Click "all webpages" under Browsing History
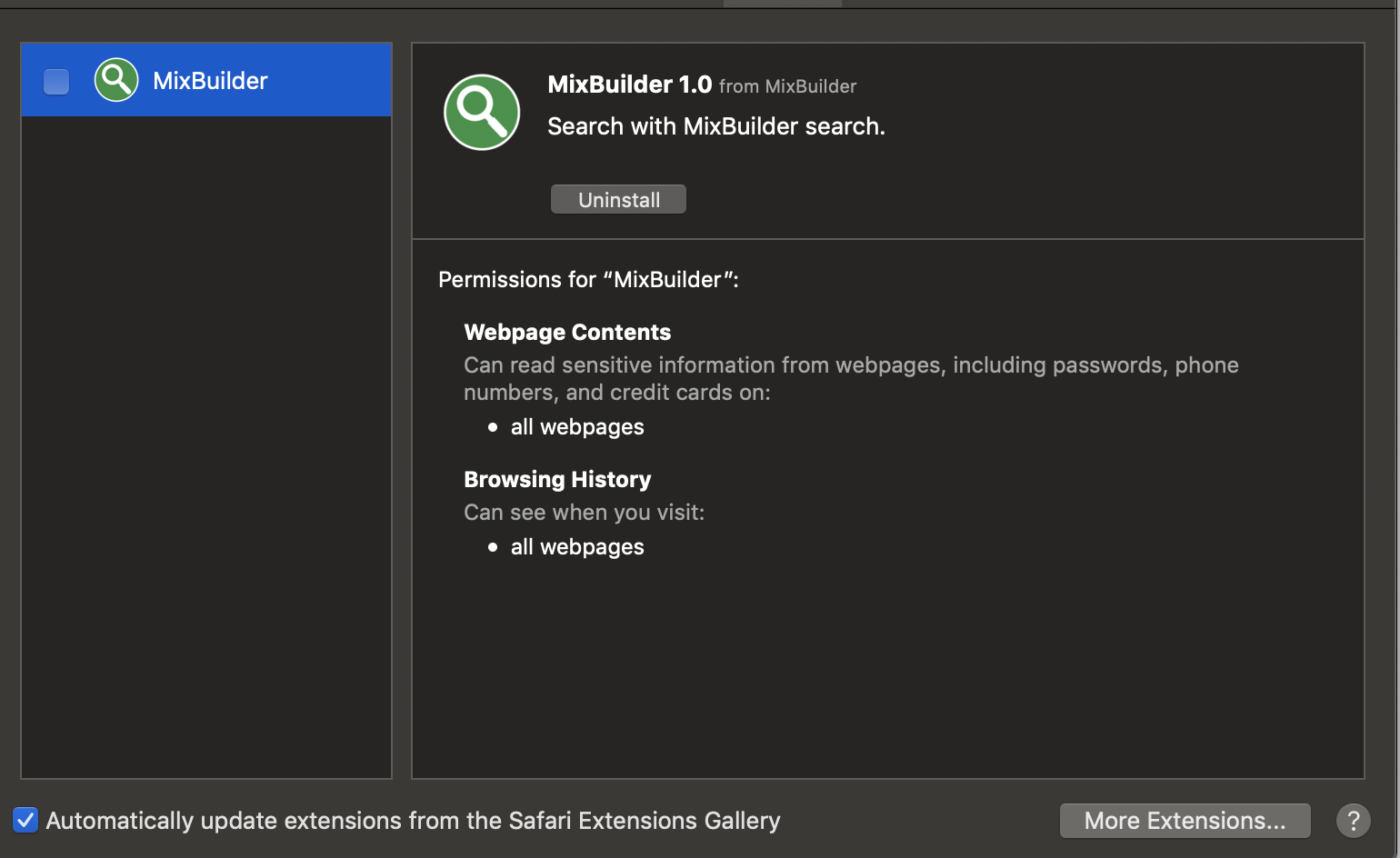 pyautogui.click(x=577, y=547)
